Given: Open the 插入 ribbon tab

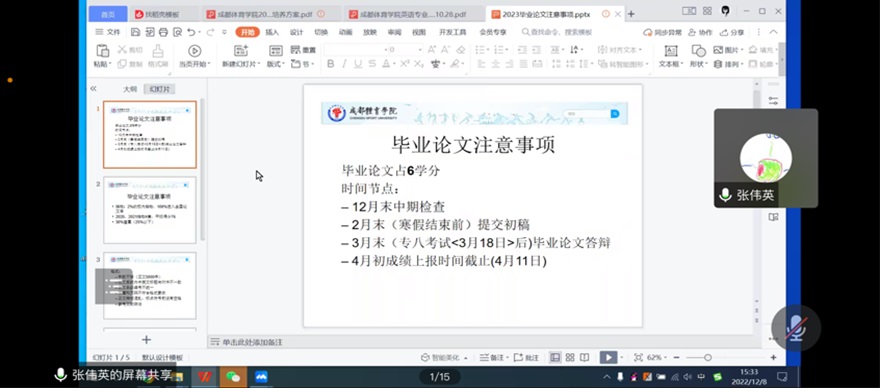Looking at the screenshot, I should tap(272, 32).
